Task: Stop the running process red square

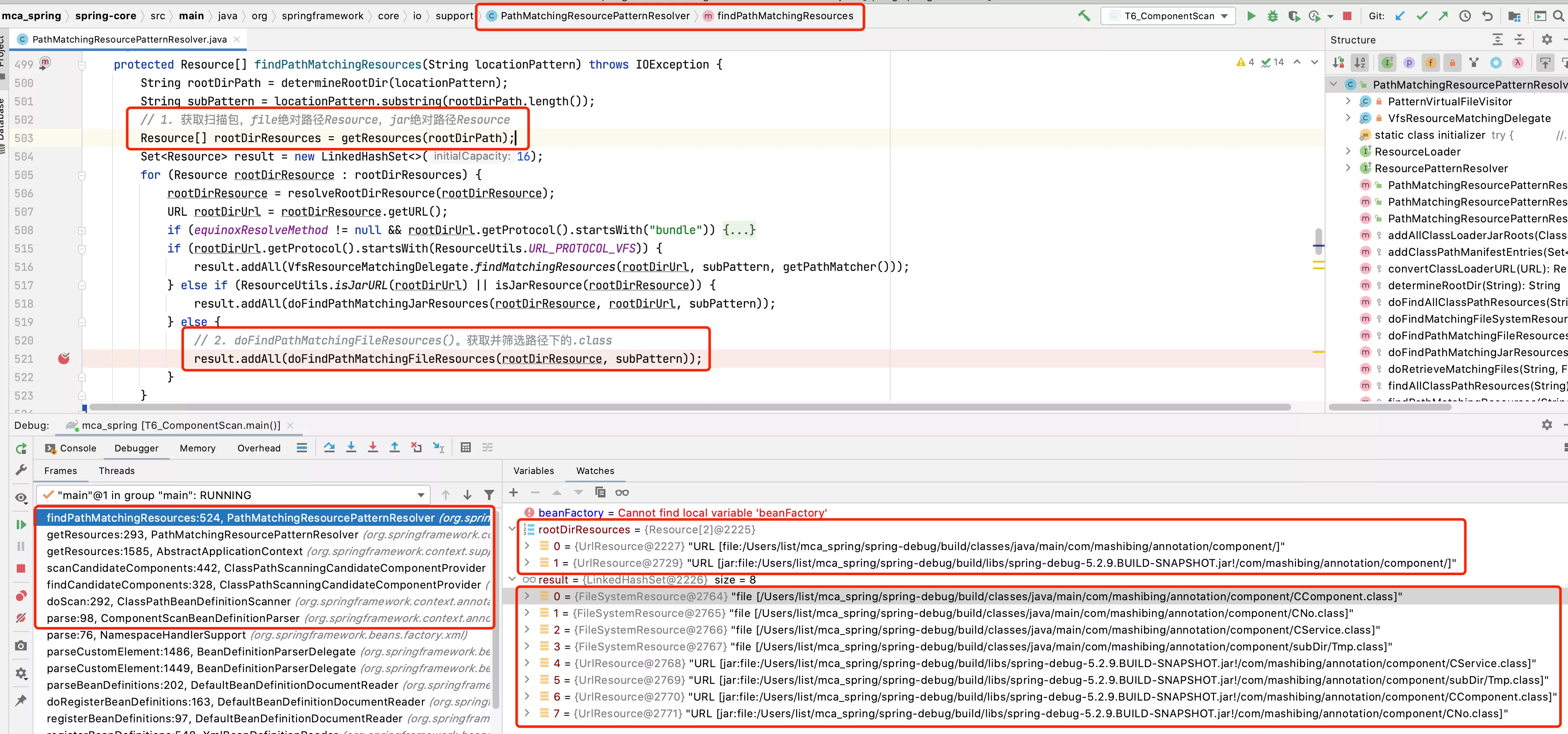Action: point(1347,16)
